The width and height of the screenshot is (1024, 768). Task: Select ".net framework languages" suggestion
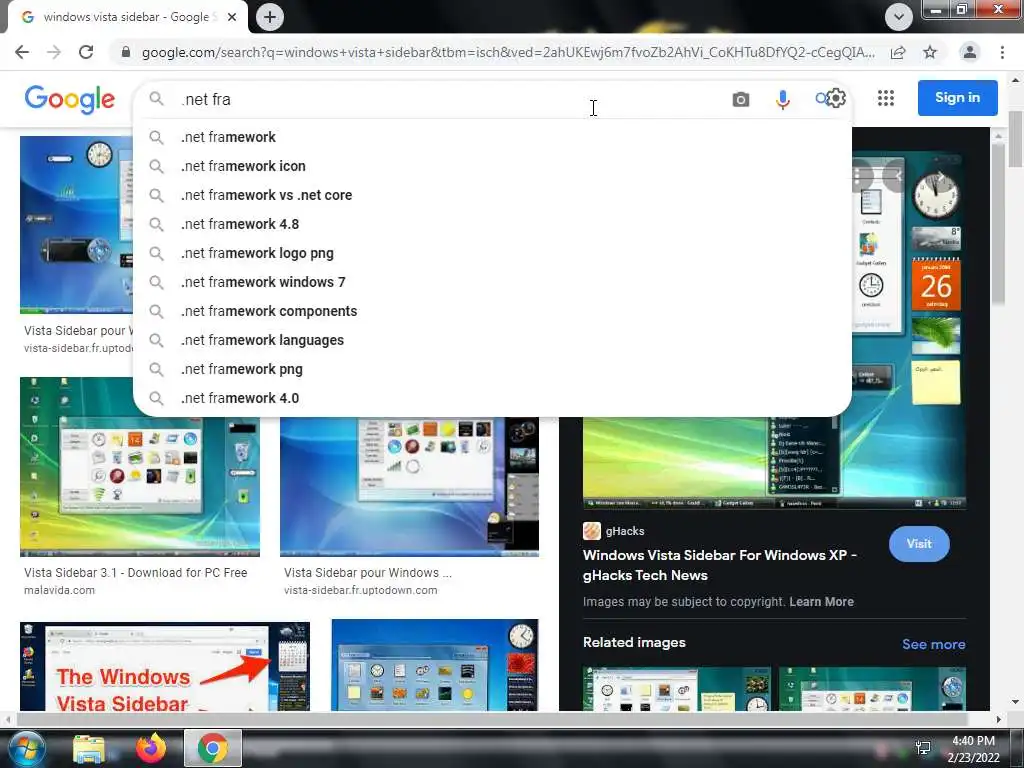pyautogui.click(x=492, y=340)
